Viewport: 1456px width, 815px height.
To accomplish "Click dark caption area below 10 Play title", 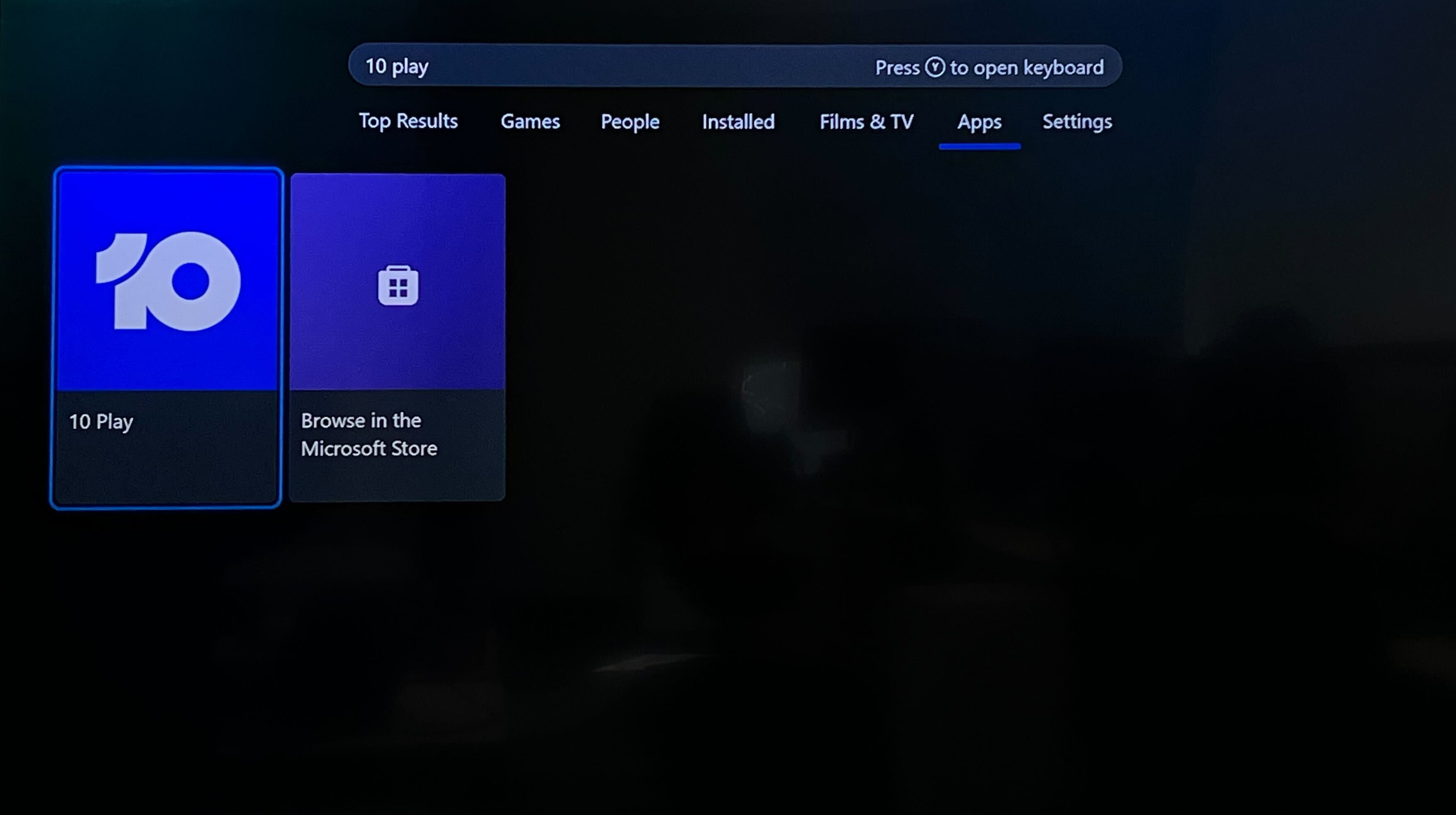I will pyautogui.click(x=167, y=472).
